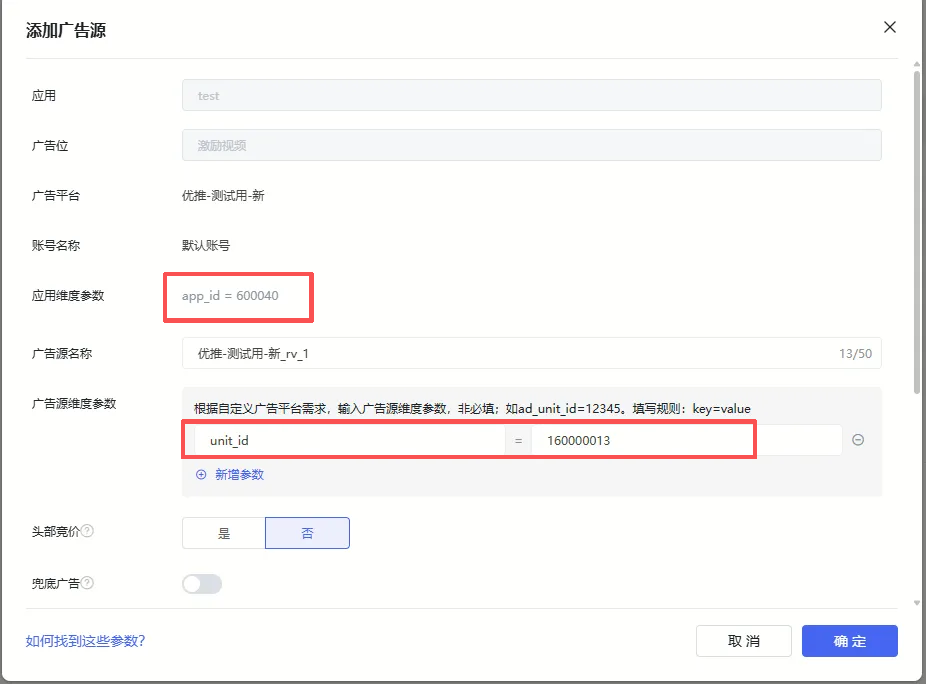Screen dimensions: 926x684
Task: Open the 如何找到这些参数? link
Action: point(86,641)
